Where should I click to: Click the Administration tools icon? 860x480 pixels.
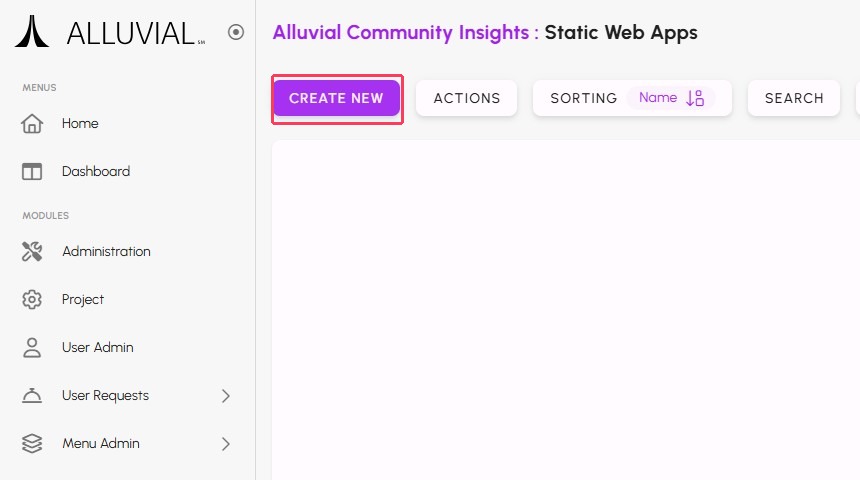coord(32,252)
